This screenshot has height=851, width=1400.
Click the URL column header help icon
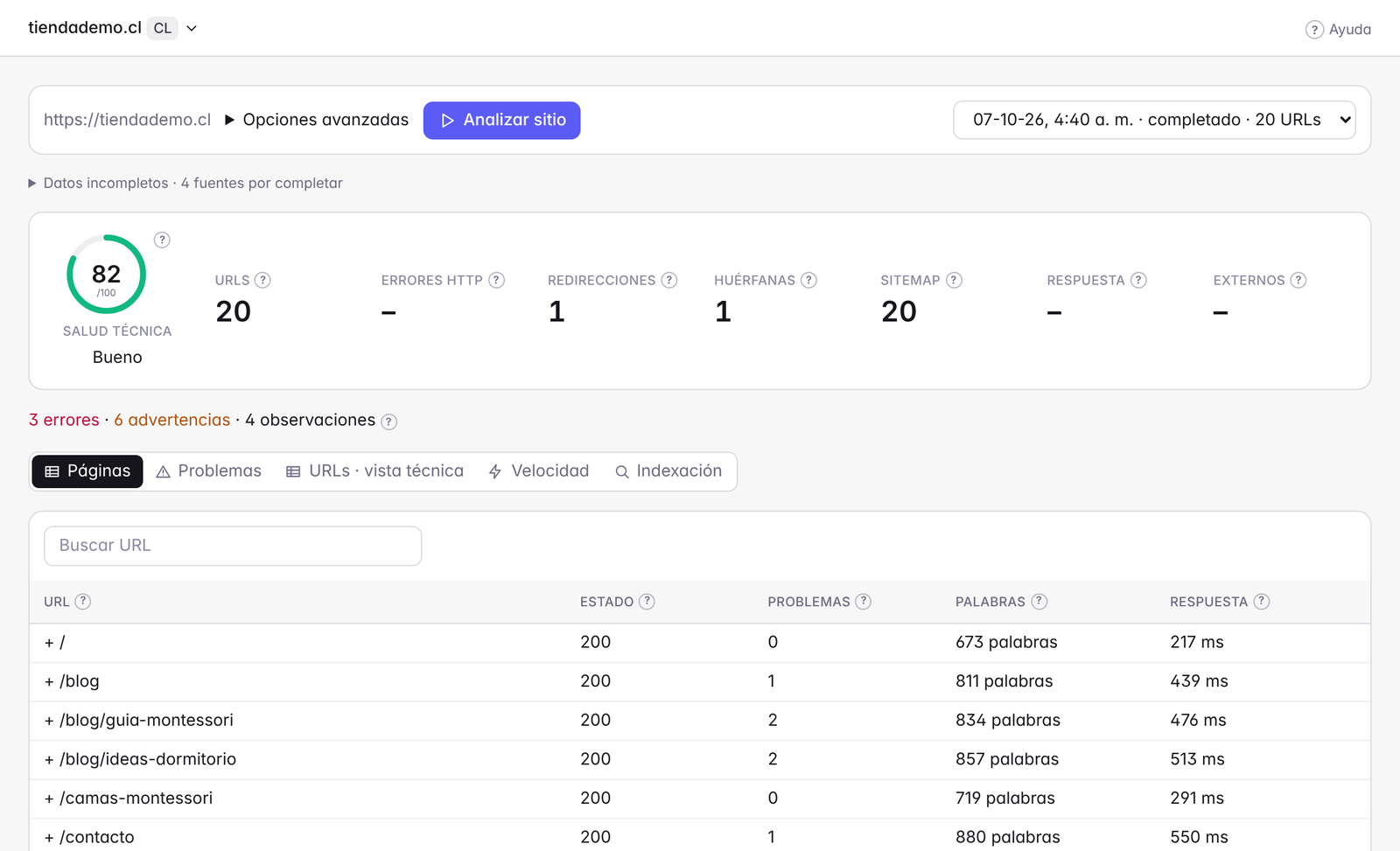[x=82, y=601]
